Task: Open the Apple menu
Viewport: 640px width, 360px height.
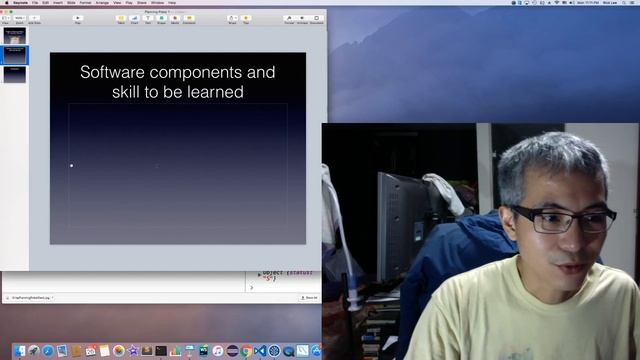Action: 6,2
